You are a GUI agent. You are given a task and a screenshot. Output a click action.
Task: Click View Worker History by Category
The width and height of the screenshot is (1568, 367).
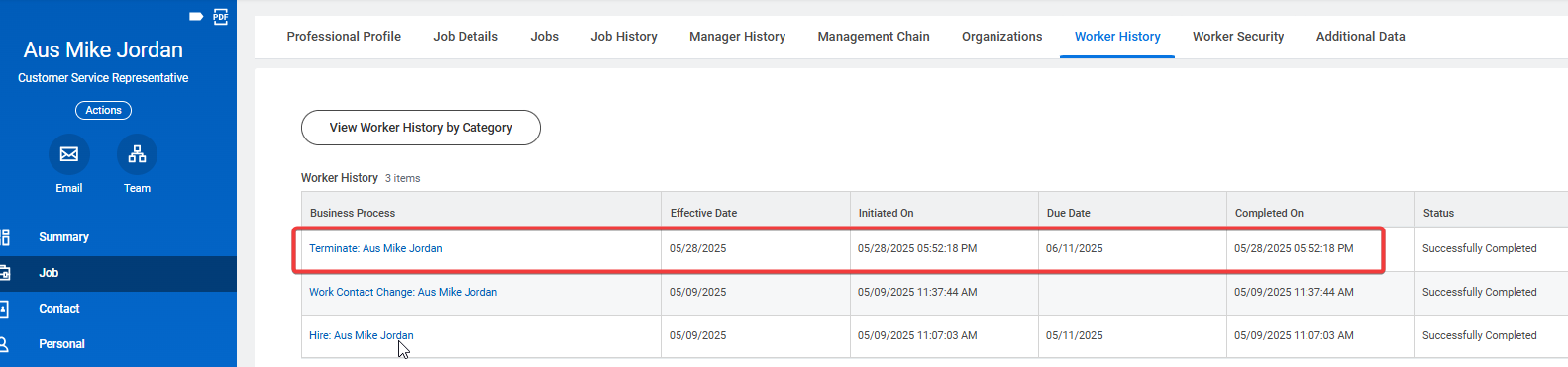tap(421, 128)
